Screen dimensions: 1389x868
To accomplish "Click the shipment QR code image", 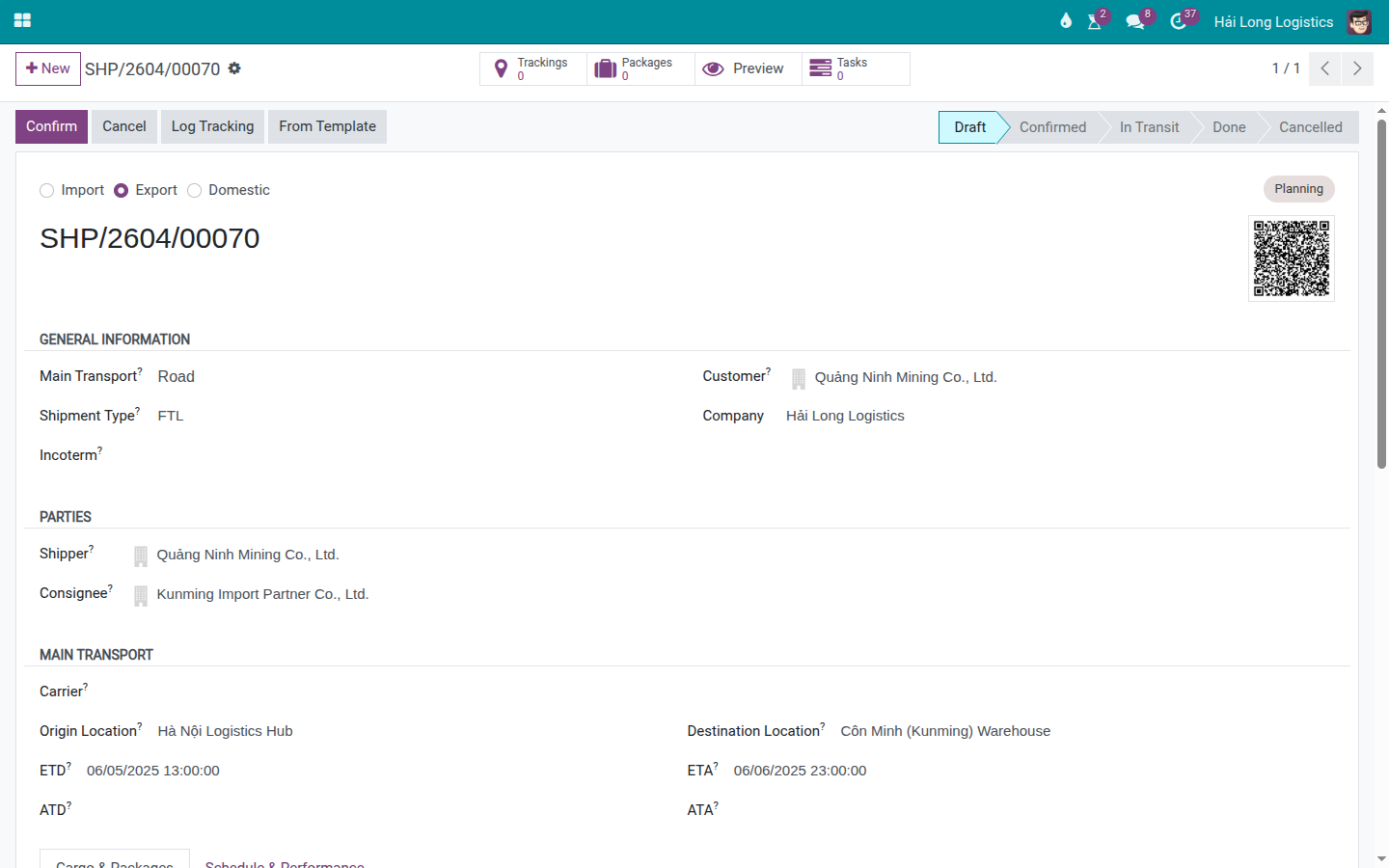I will 1292,258.
